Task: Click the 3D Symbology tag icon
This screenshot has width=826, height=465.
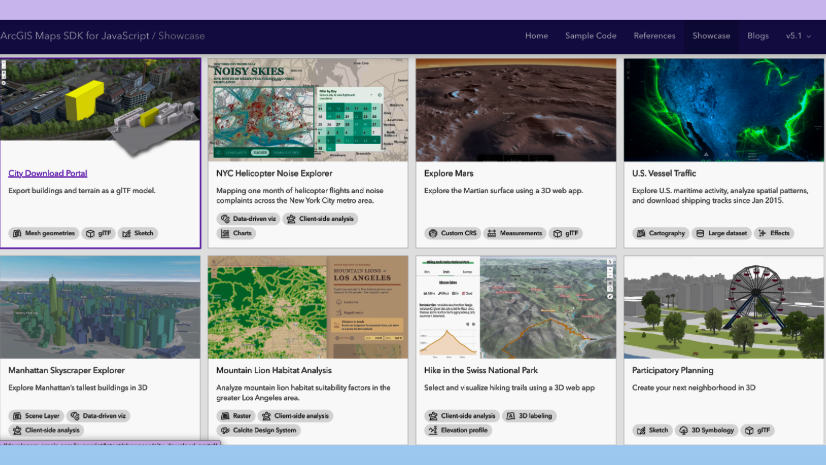Action: pos(683,430)
